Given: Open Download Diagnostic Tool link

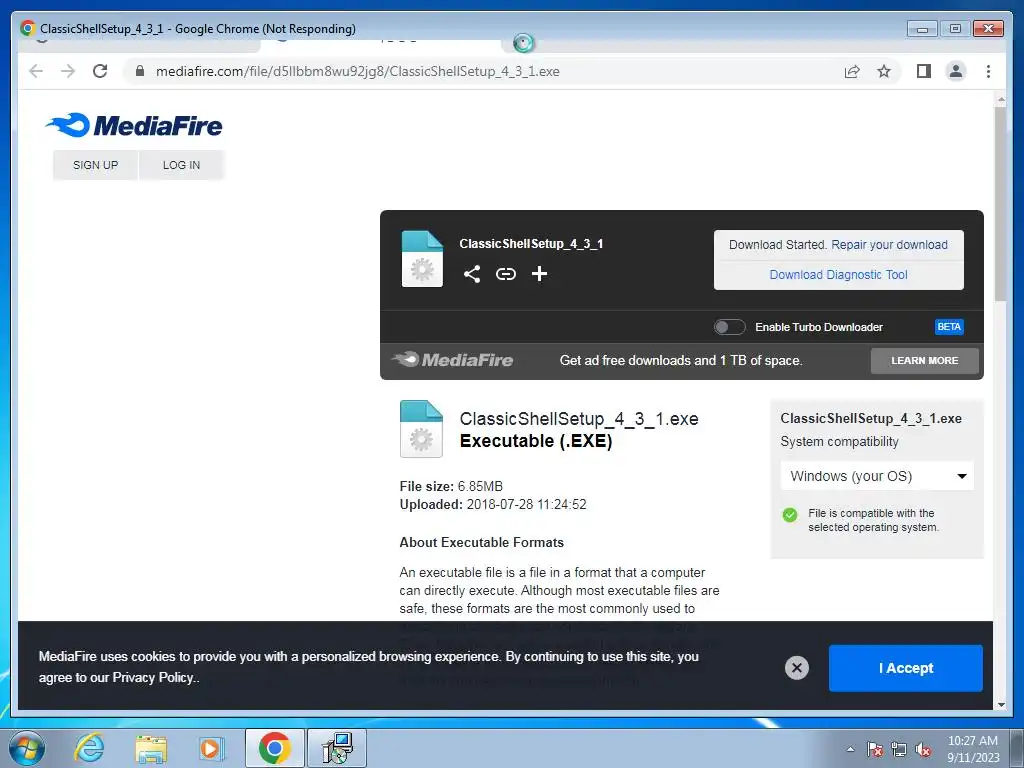Looking at the screenshot, I should coord(839,275).
